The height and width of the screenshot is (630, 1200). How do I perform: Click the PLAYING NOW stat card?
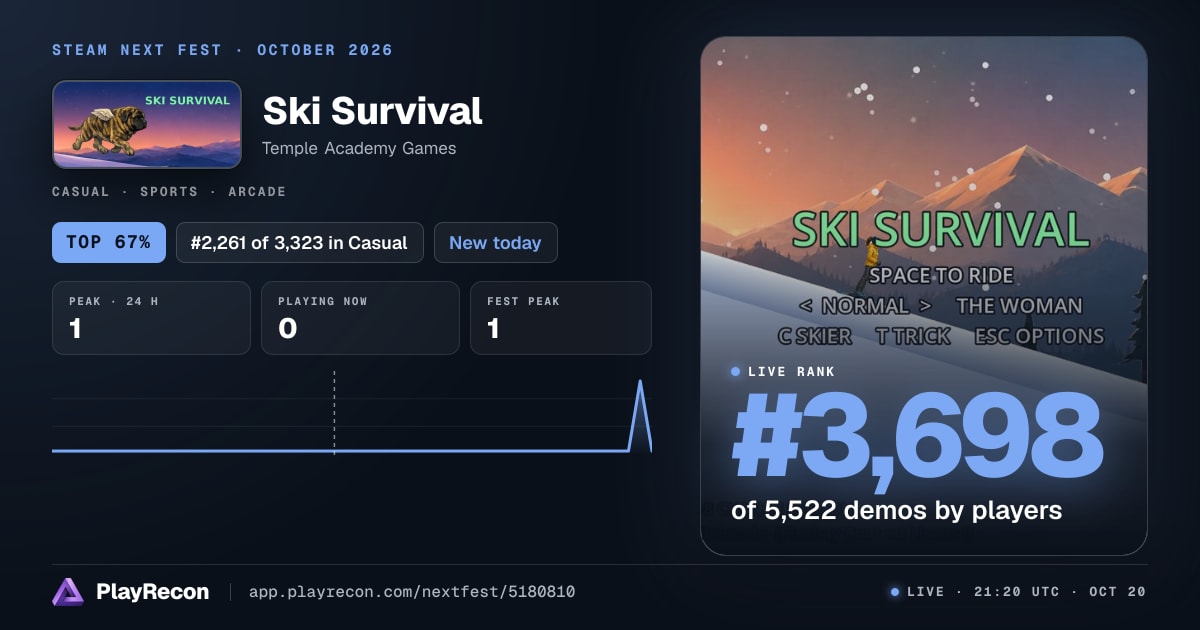click(x=360, y=318)
